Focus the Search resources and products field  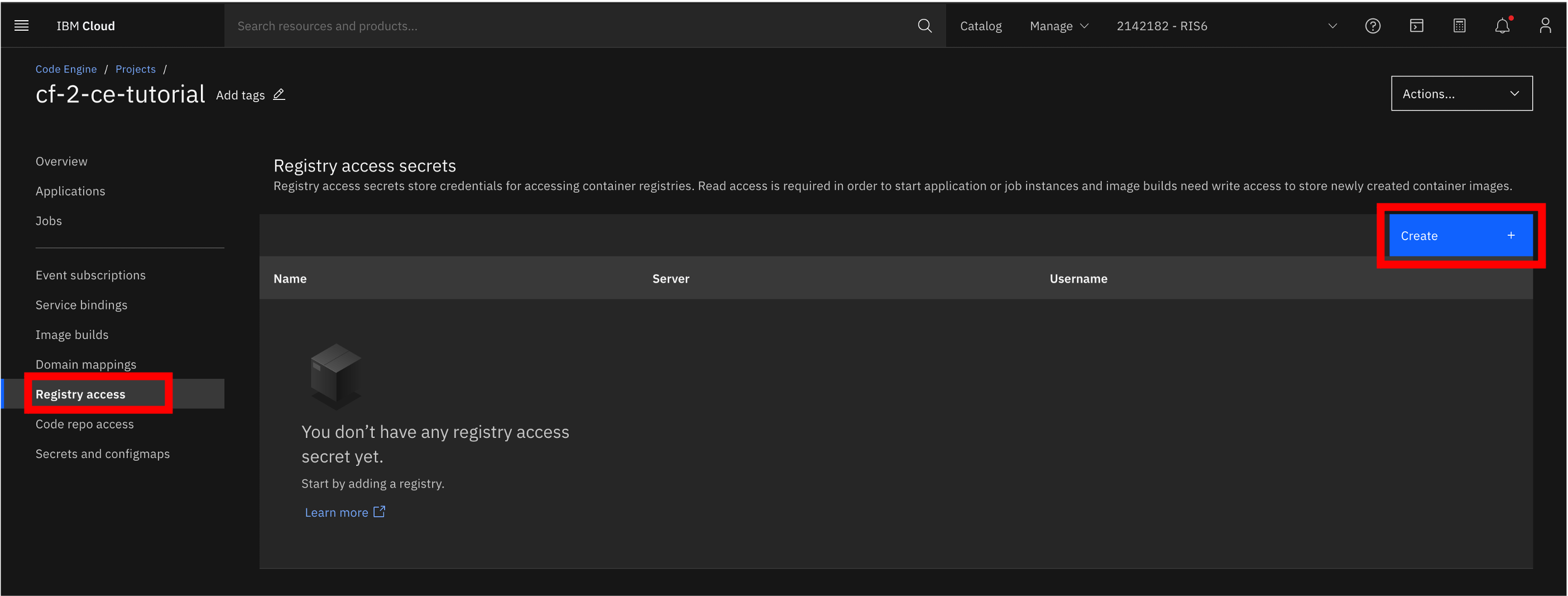572,26
